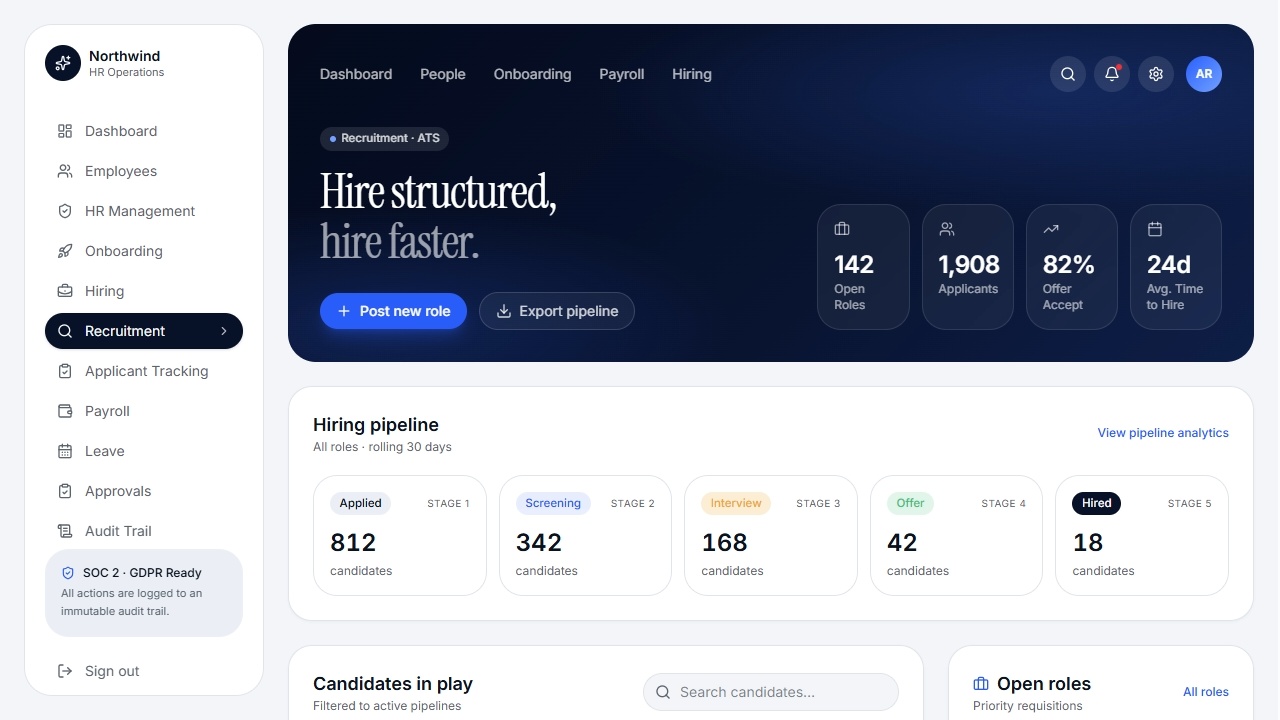Screen dimensions: 1280x720
Task: Open Applicant Tracking in sidebar
Action: pyautogui.click(x=144, y=371)
